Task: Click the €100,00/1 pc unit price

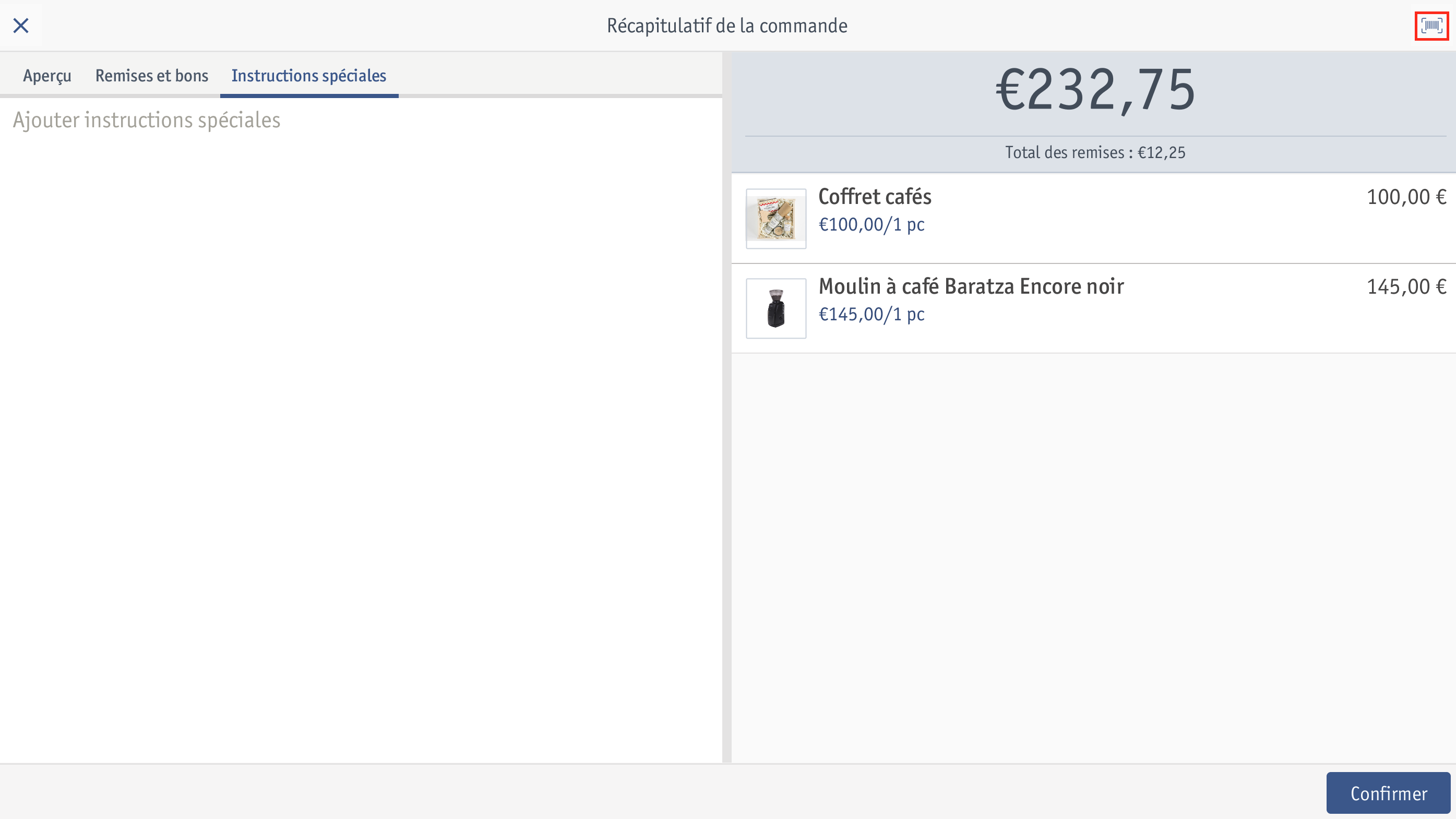Action: [x=872, y=224]
